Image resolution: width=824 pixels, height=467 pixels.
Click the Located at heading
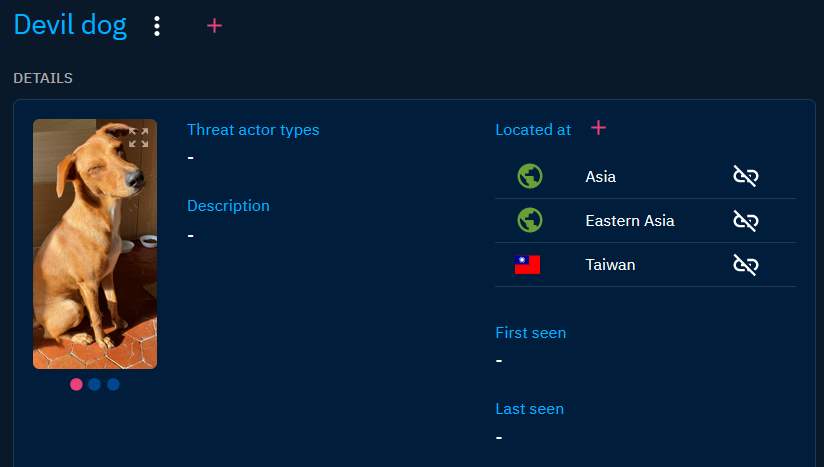pos(533,130)
